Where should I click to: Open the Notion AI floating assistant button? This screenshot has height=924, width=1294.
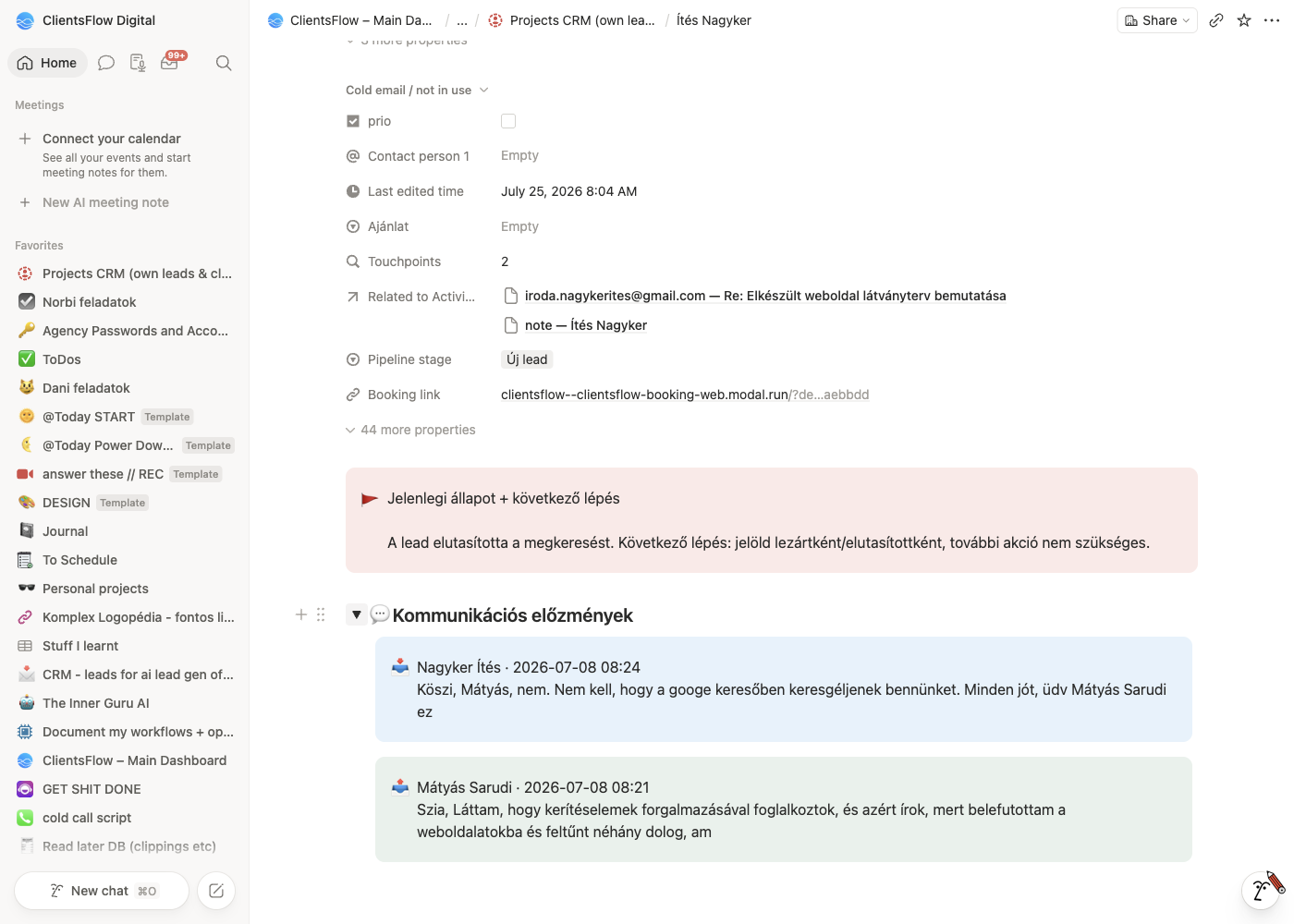(1261, 890)
